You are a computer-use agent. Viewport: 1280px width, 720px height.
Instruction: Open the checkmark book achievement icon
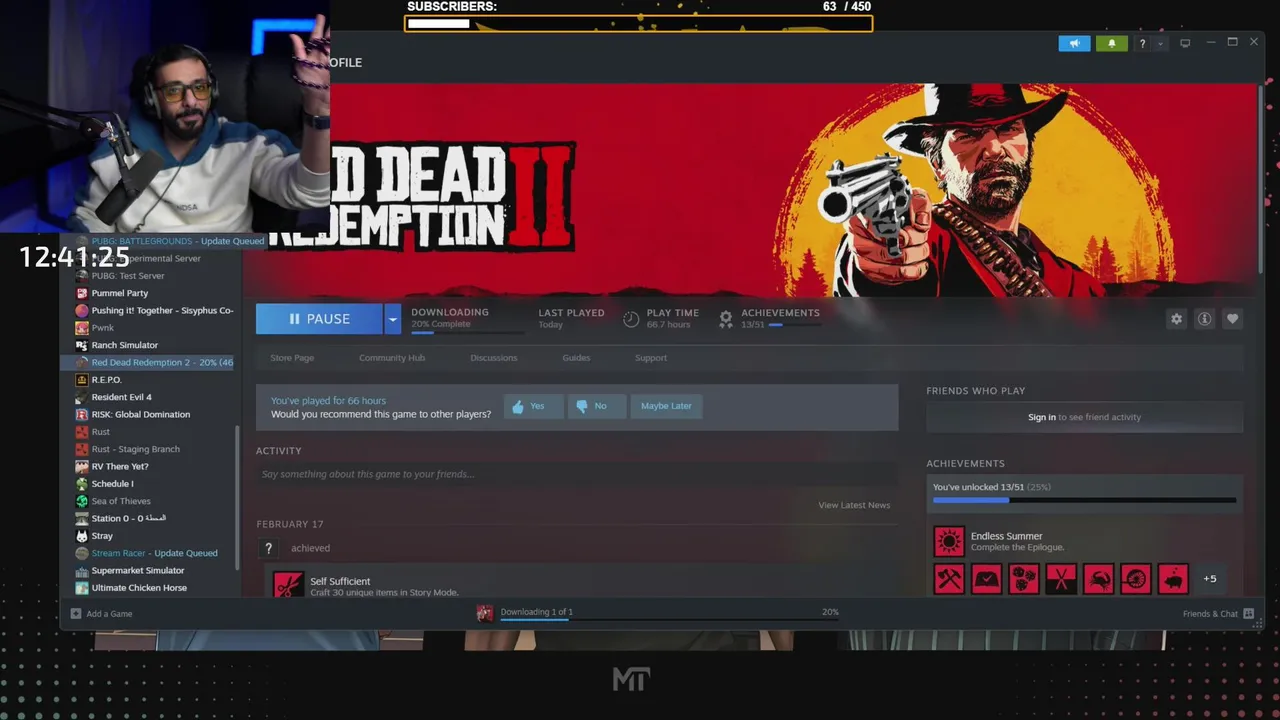(986, 578)
